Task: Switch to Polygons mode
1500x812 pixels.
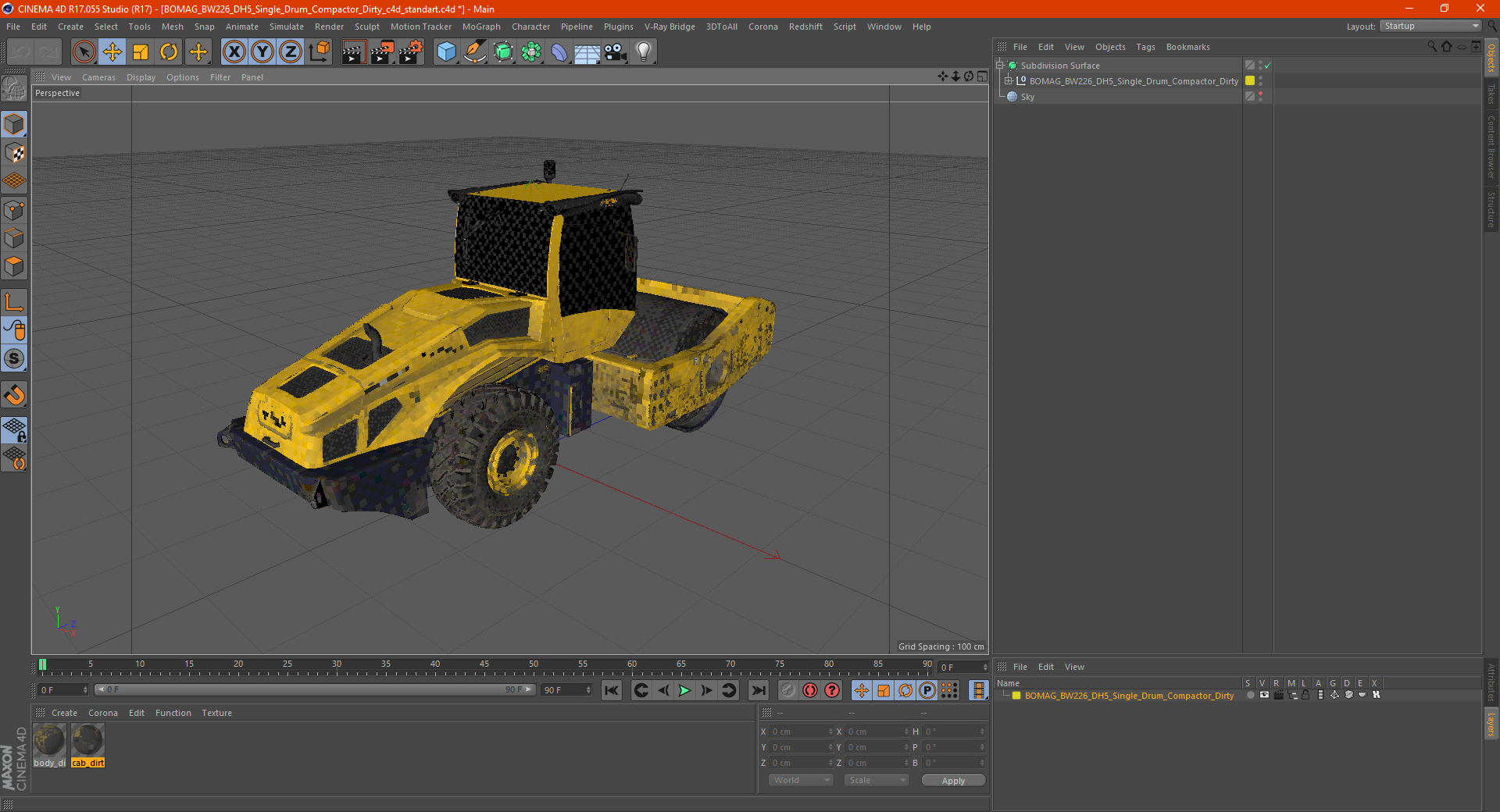Action: (14, 266)
